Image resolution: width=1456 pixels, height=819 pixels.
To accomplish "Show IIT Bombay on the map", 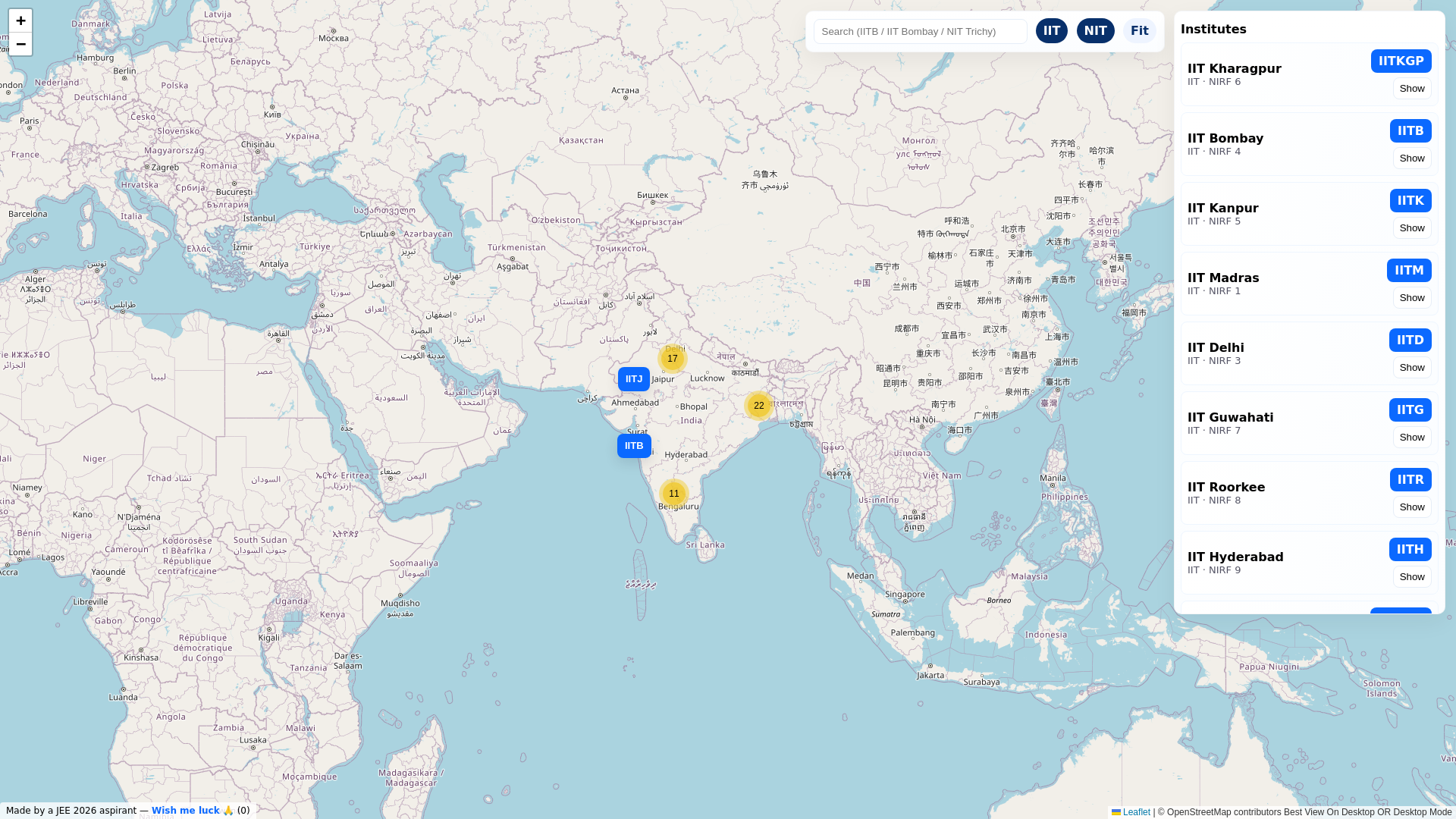I will 1412,158.
